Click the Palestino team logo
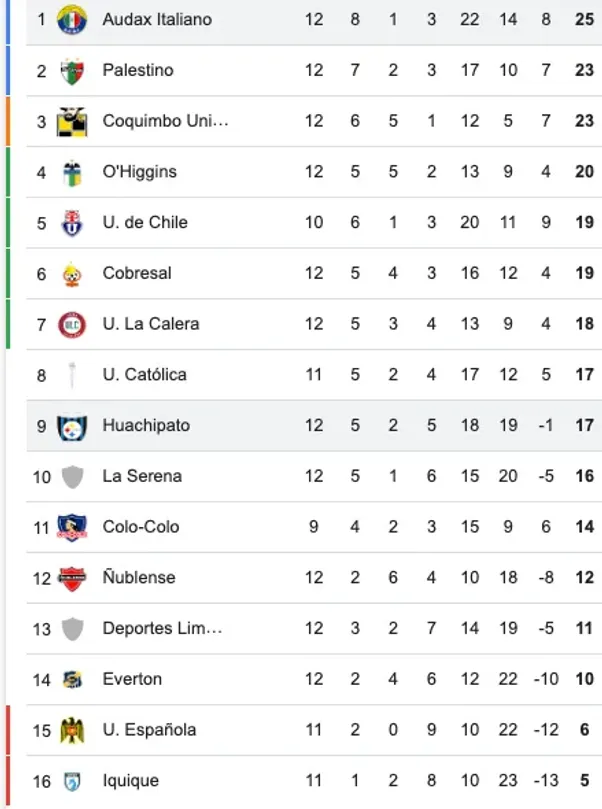The width and height of the screenshot is (602, 809). coord(72,70)
